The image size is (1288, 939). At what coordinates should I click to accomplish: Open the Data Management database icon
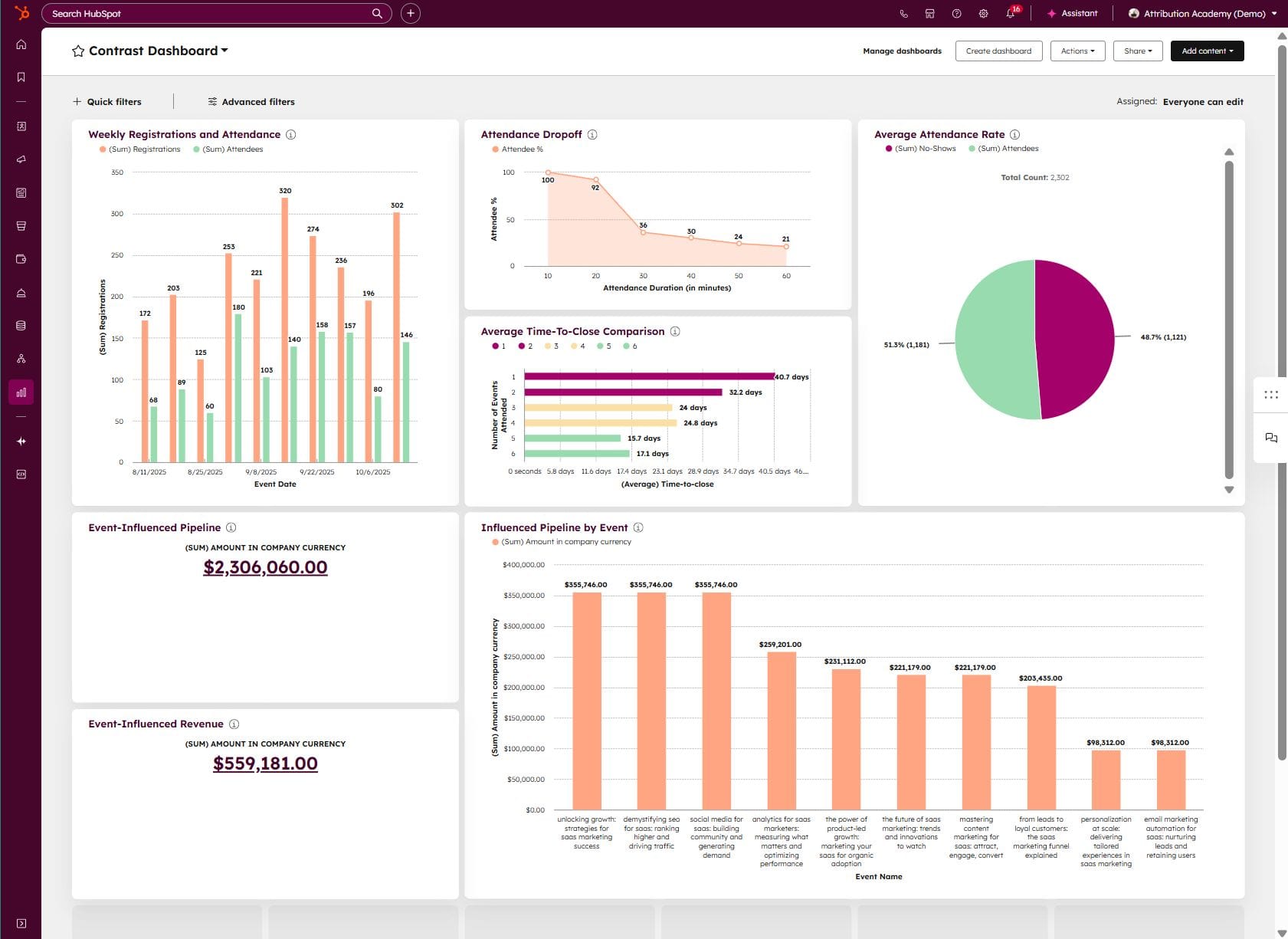pos(21,324)
